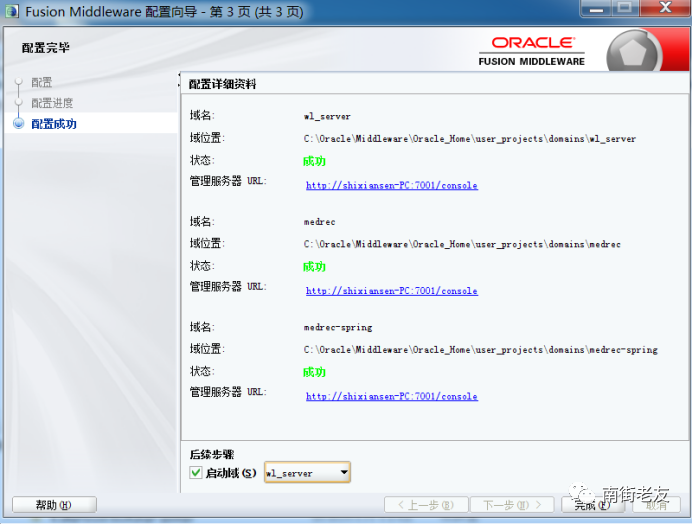Open the wl_server admin console URL link
This screenshot has width=692, height=525.
click(x=391, y=185)
